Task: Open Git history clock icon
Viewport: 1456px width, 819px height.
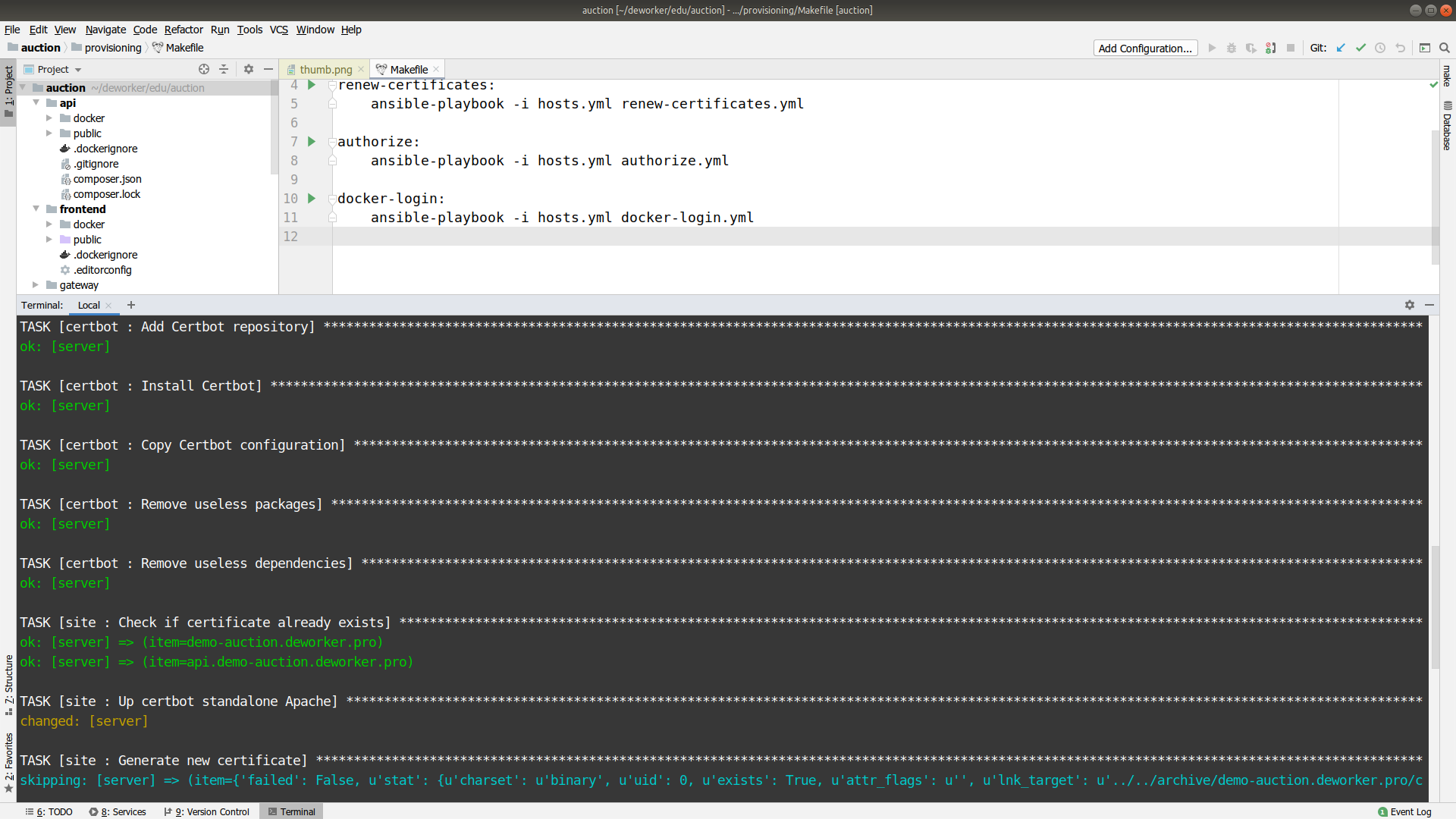Action: [x=1380, y=48]
